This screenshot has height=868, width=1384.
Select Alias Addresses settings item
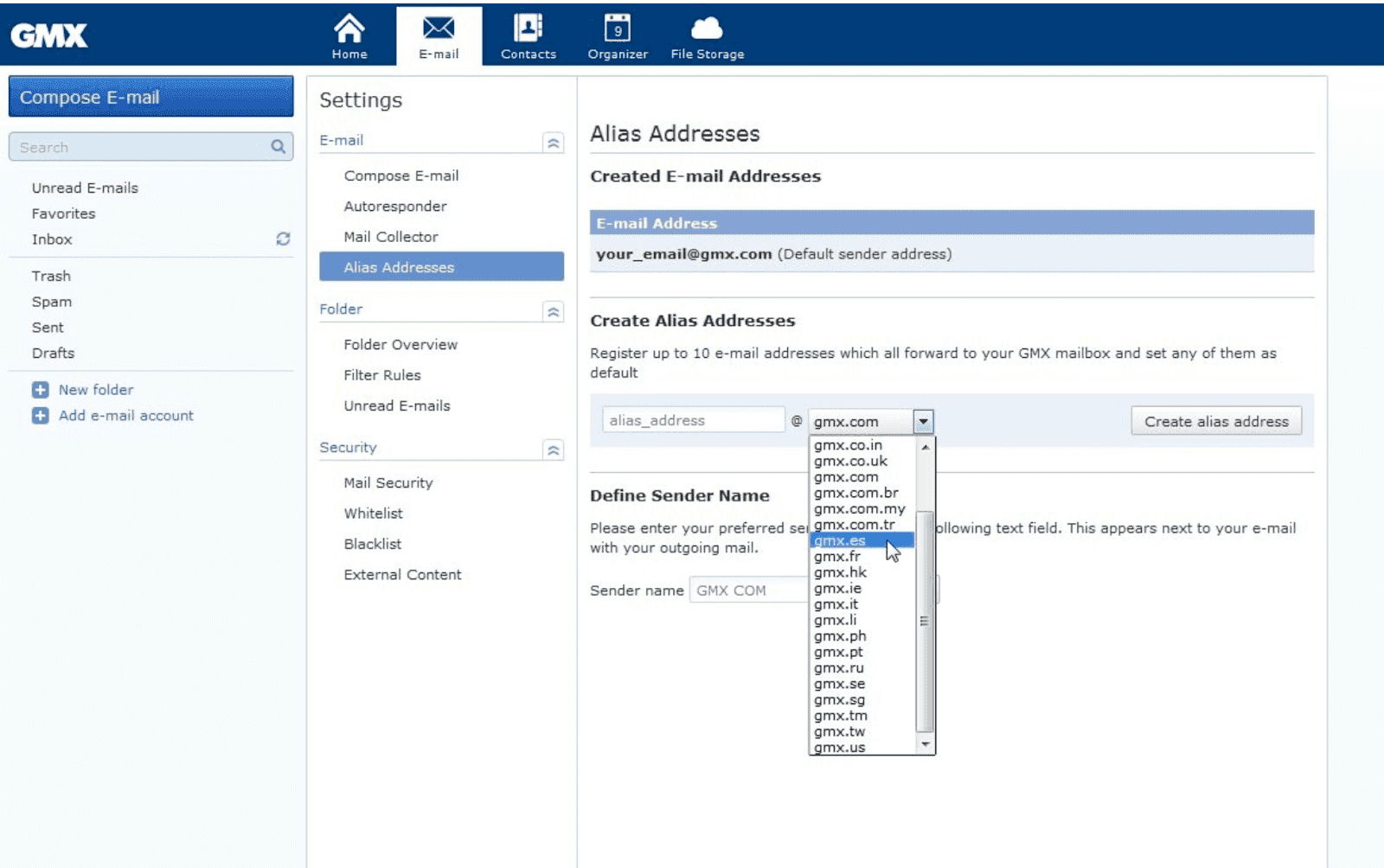[x=441, y=267]
